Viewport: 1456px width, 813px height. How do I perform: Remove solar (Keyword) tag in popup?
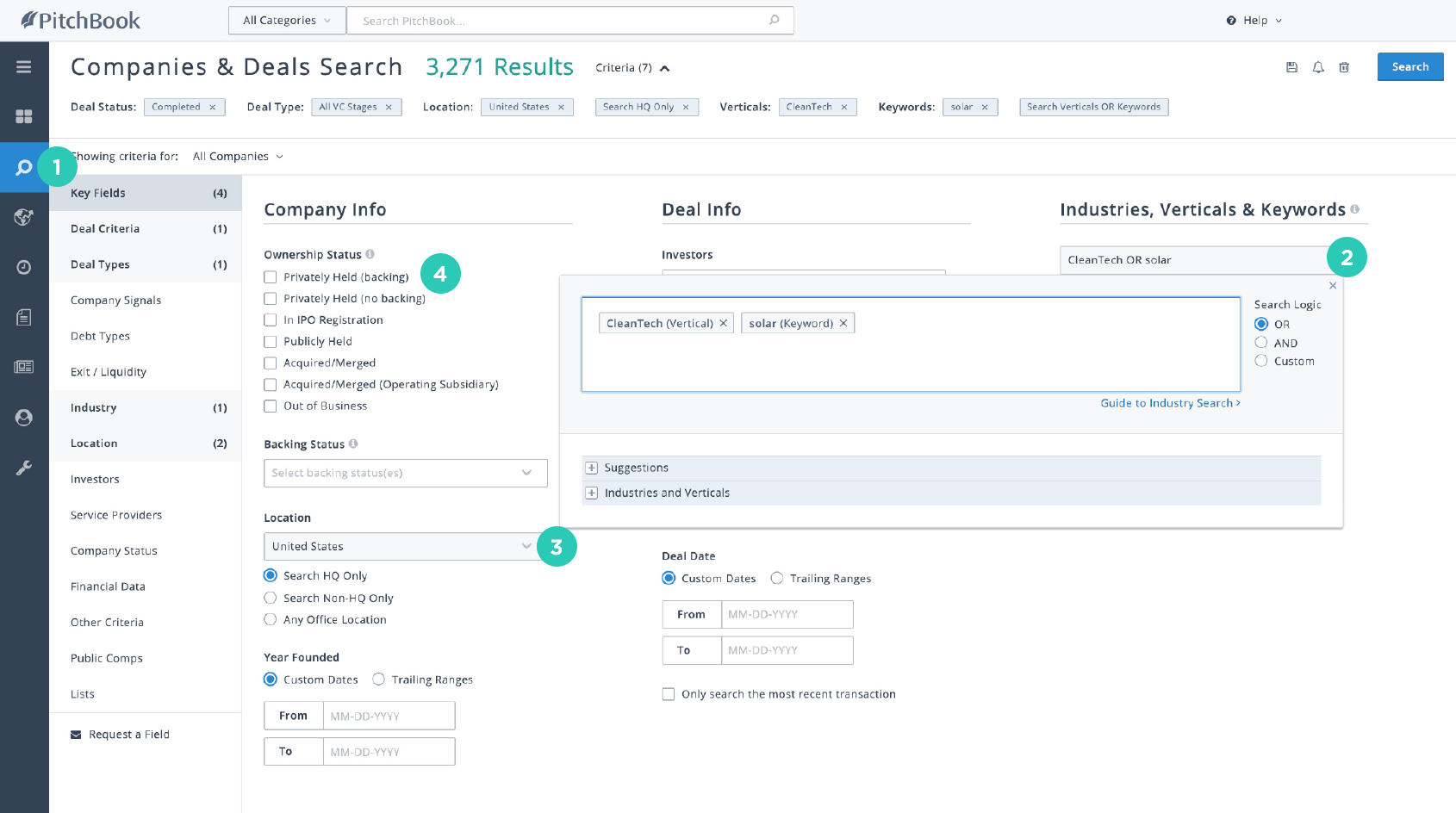tap(843, 323)
